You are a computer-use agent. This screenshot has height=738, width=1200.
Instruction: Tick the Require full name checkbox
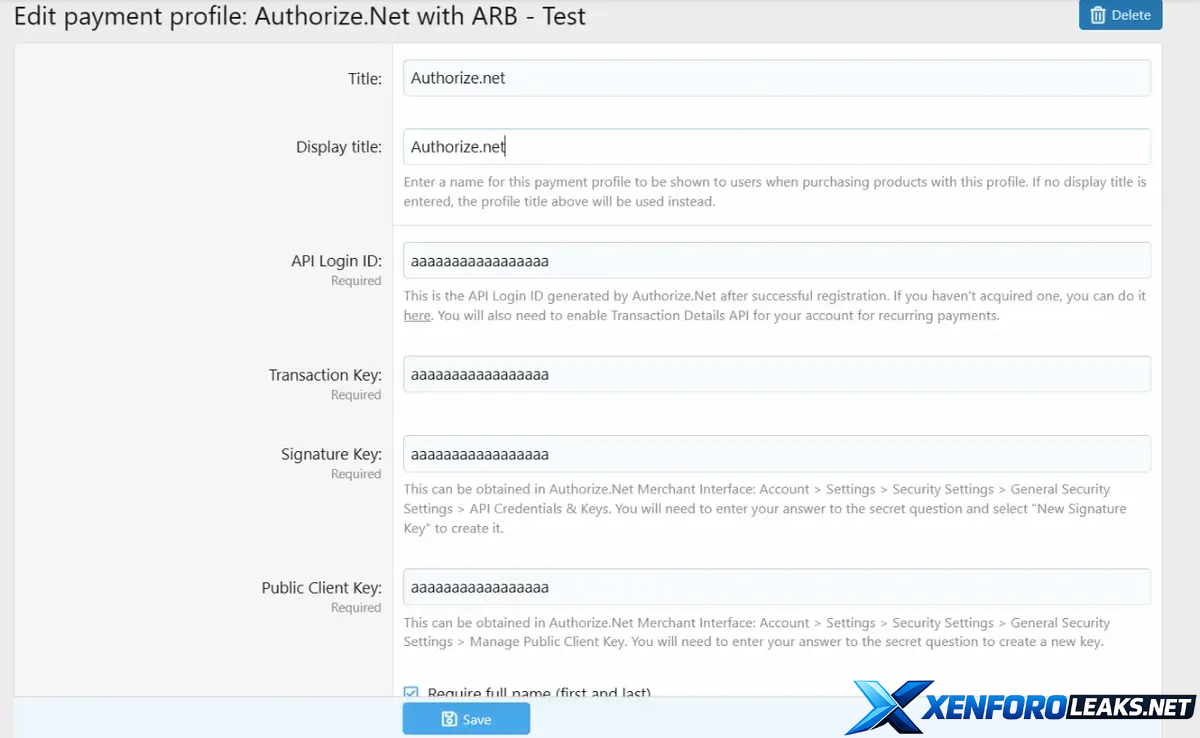click(x=411, y=692)
